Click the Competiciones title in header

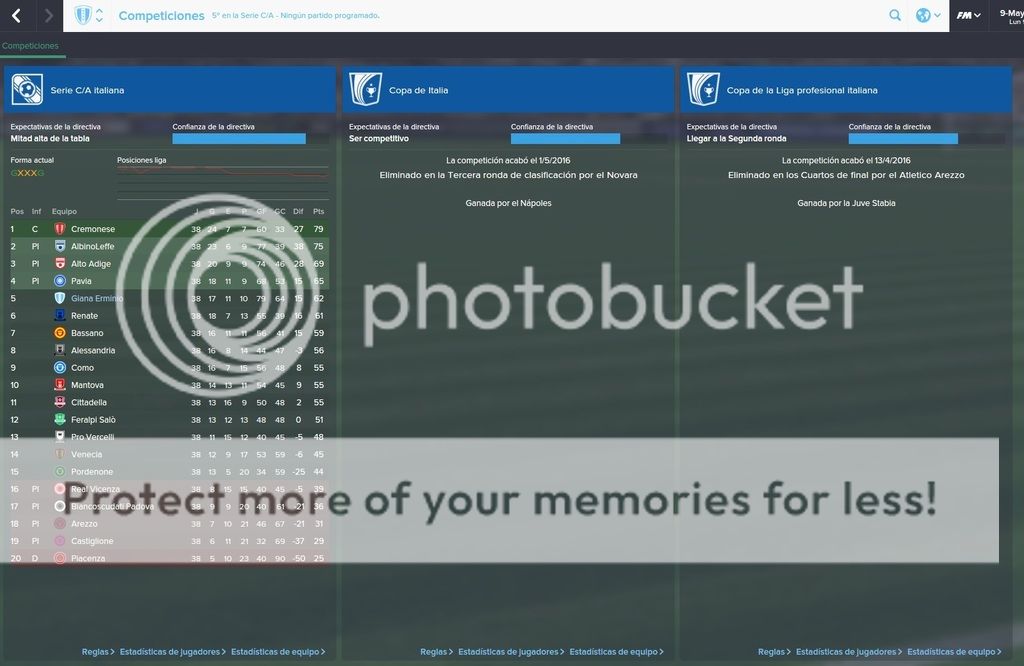click(161, 16)
